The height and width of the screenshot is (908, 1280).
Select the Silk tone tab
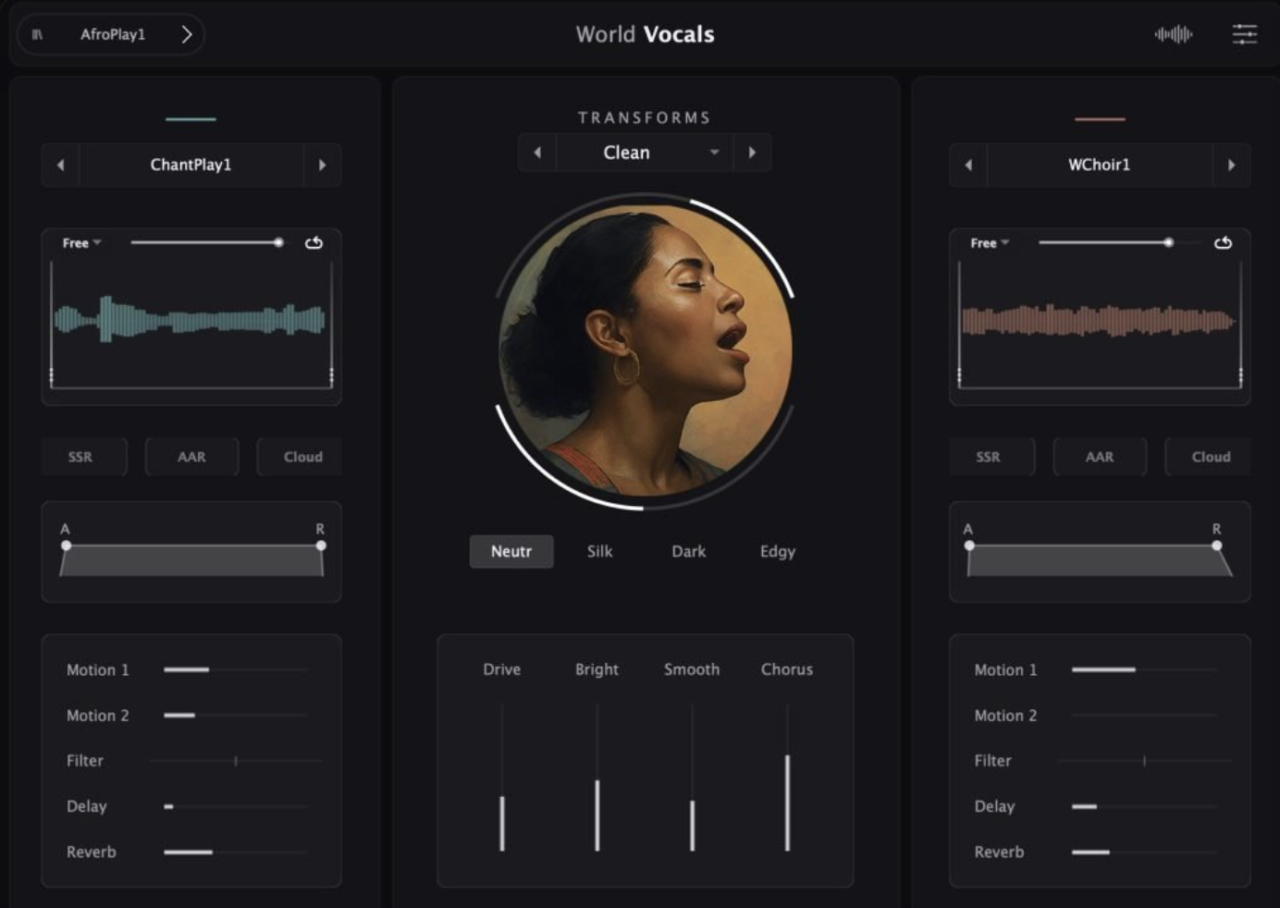tap(600, 551)
